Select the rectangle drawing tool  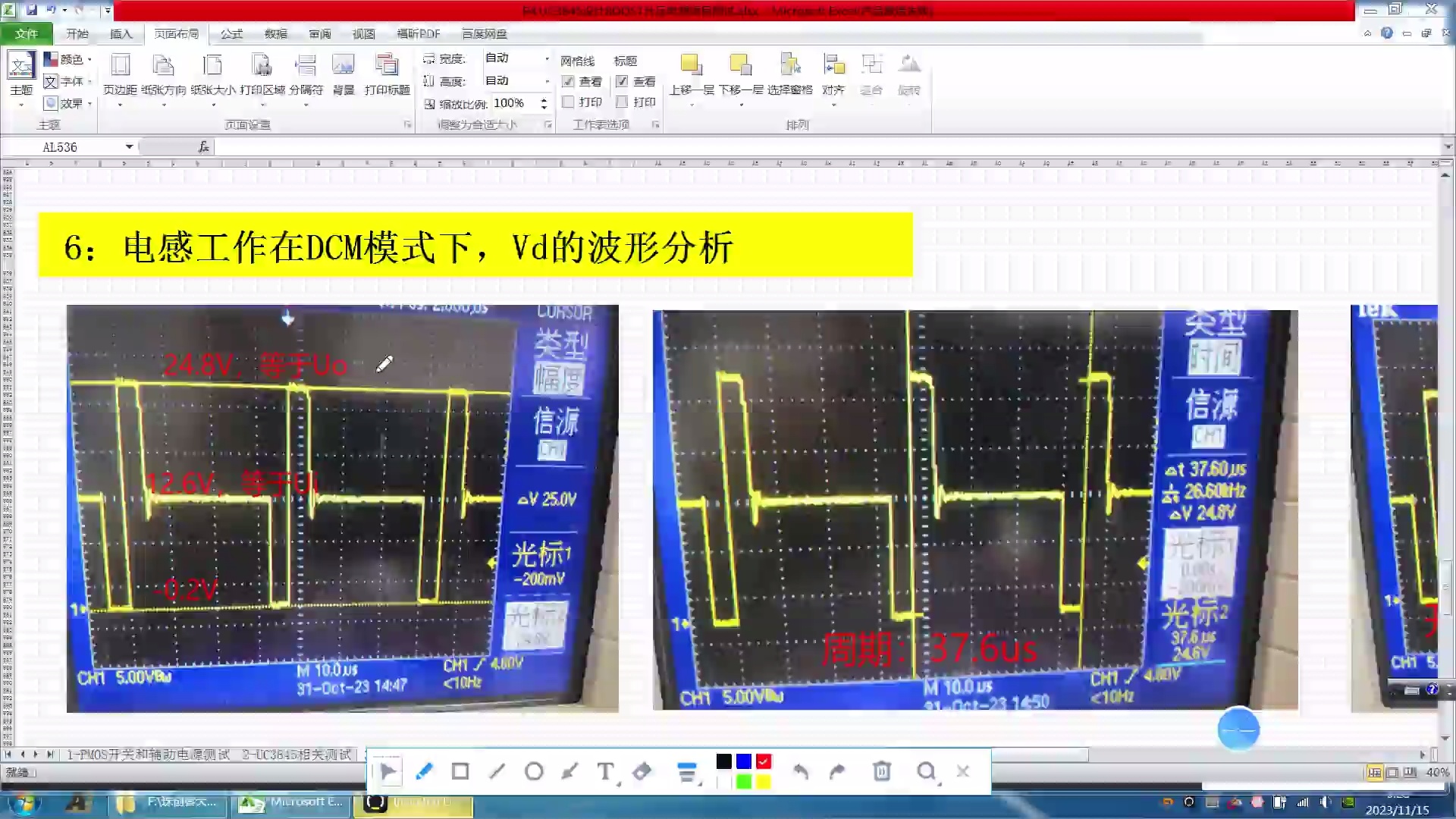point(460,770)
